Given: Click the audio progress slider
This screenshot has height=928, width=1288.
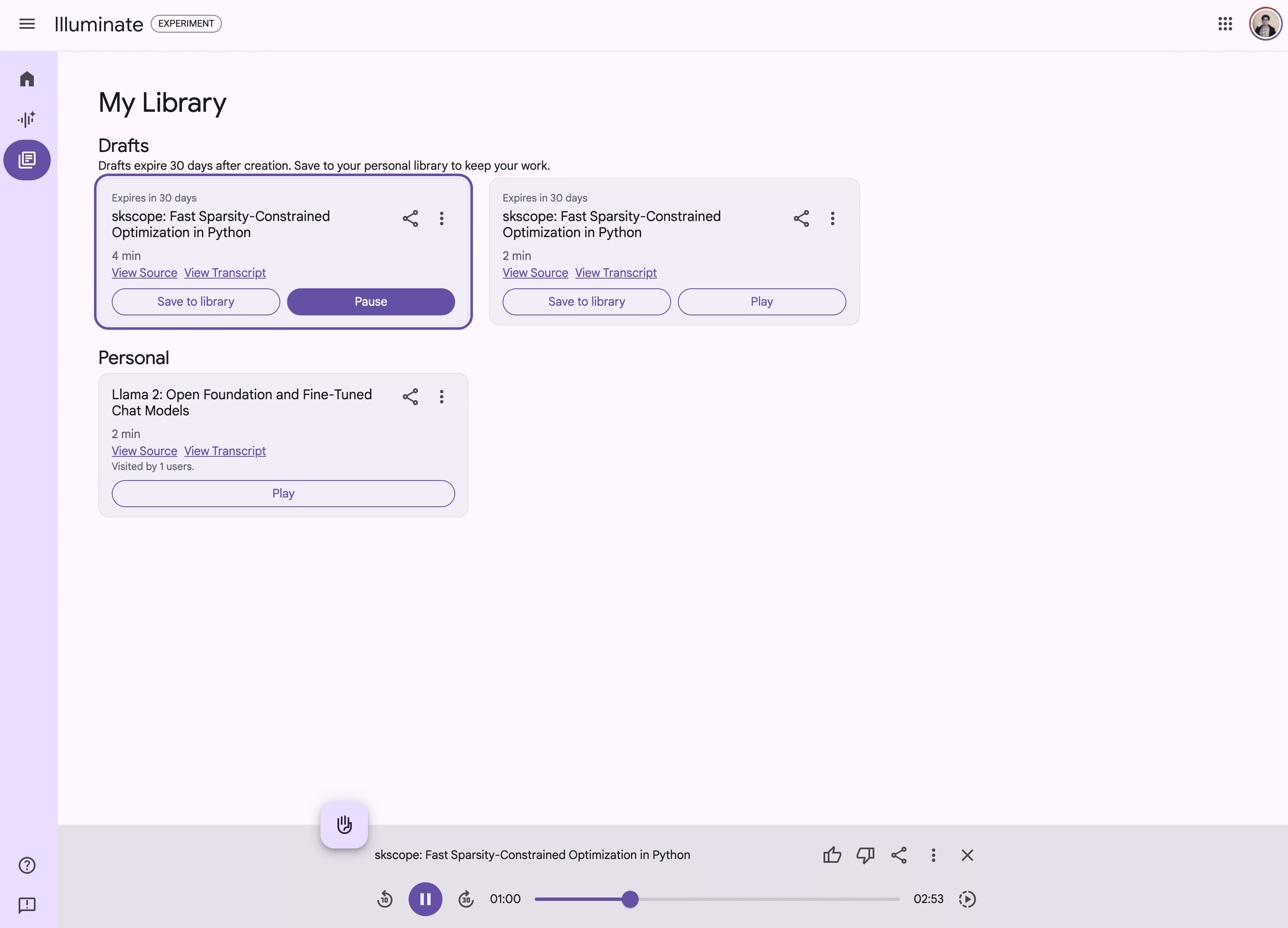Looking at the screenshot, I should click(x=717, y=899).
